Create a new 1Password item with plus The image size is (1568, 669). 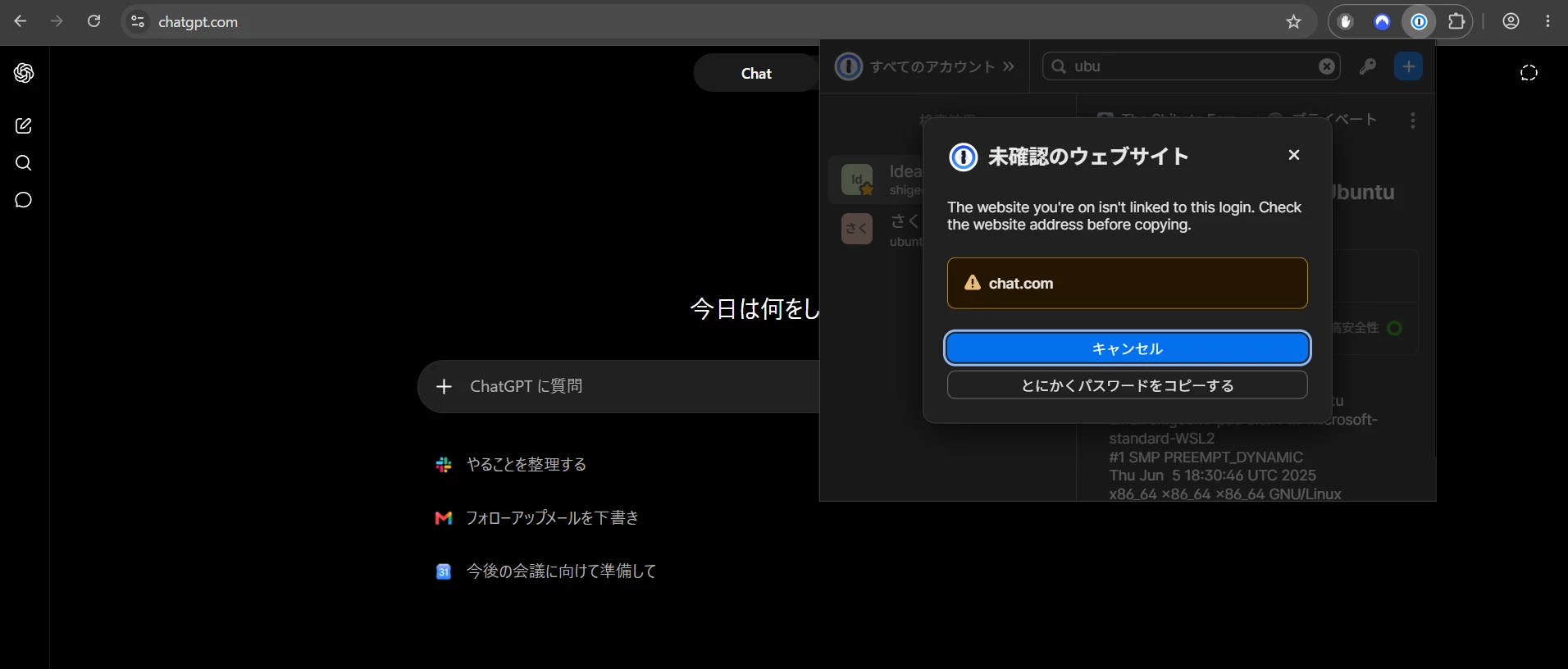[1409, 66]
